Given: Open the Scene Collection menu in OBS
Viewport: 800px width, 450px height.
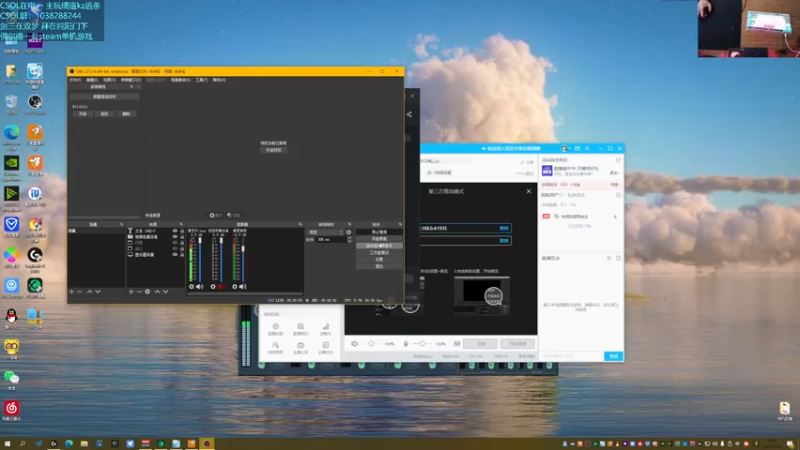Looking at the screenshot, I should [x=181, y=80].
